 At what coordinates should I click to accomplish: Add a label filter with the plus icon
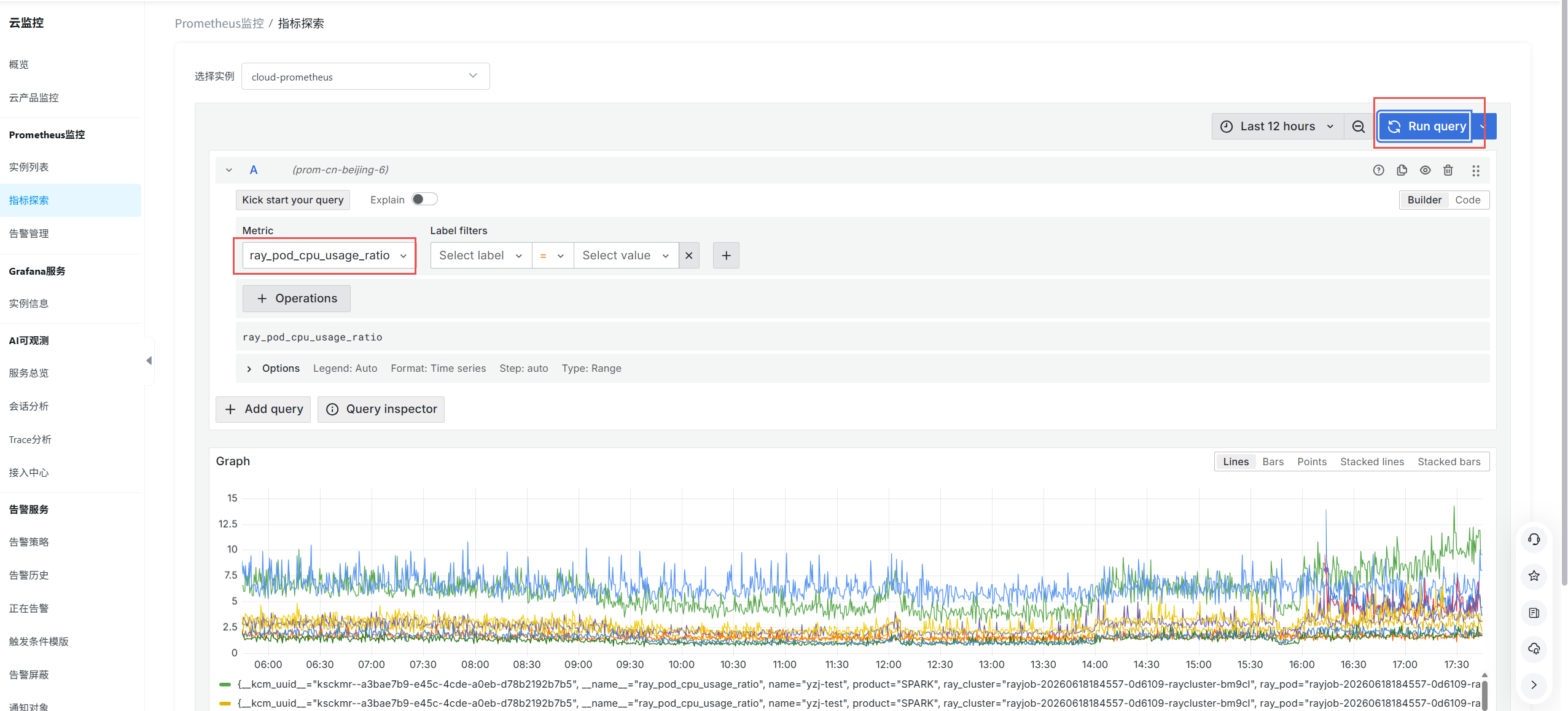point(726,256)
